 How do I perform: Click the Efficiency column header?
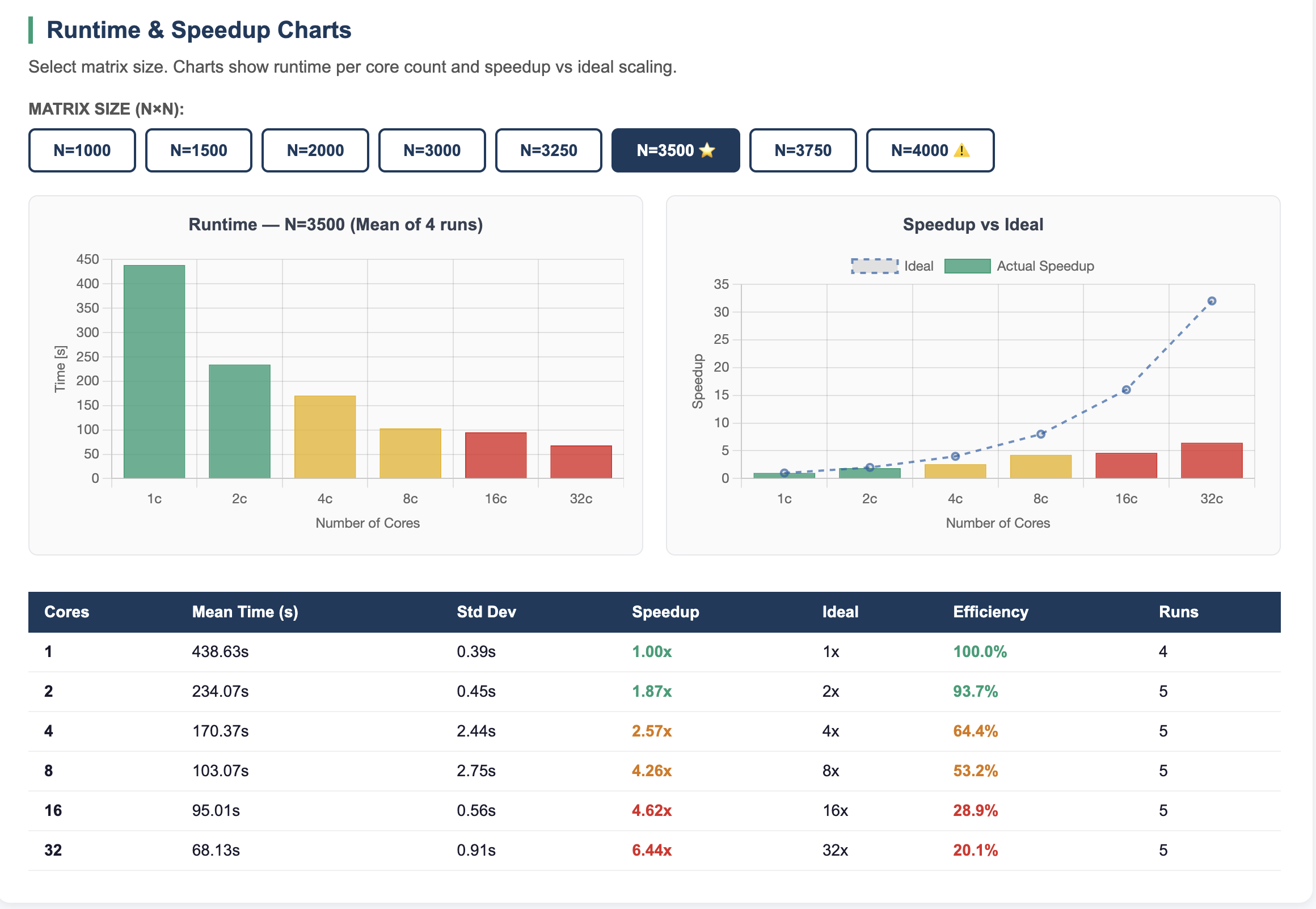click(990, 612)
